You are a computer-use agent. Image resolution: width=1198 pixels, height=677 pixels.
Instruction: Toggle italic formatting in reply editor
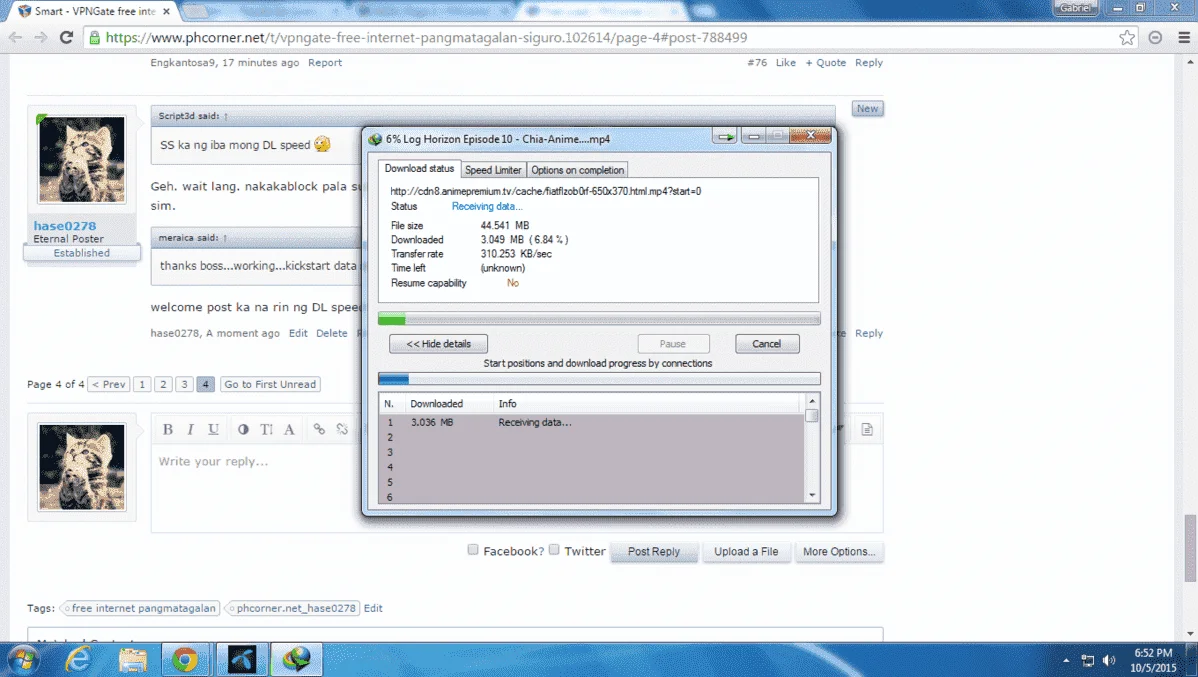coord(190,429)
